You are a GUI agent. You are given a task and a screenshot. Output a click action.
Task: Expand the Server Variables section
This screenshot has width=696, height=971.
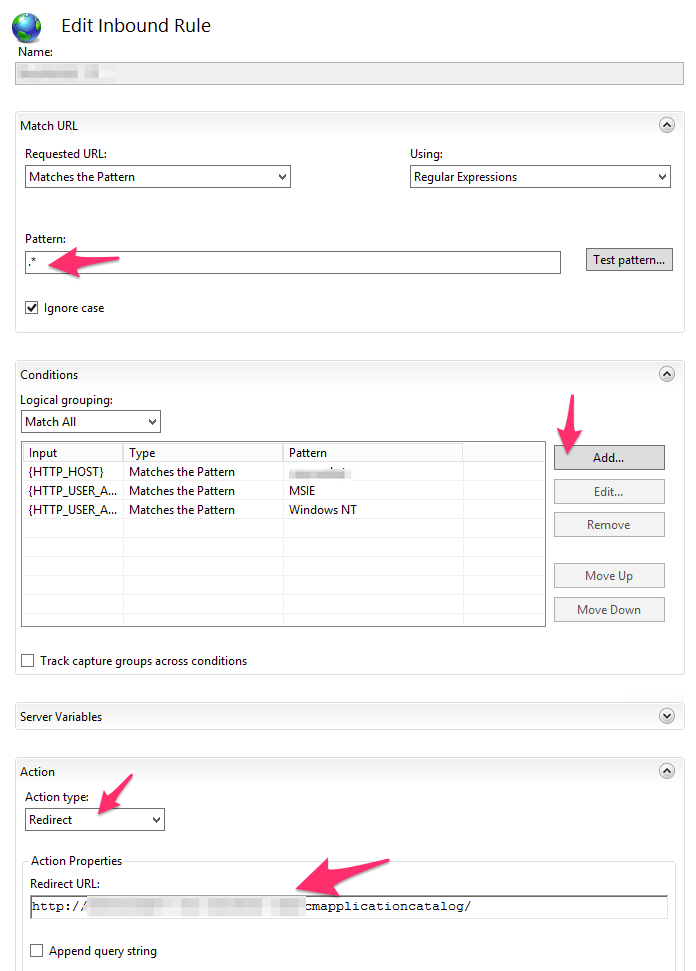coord(666,716)
